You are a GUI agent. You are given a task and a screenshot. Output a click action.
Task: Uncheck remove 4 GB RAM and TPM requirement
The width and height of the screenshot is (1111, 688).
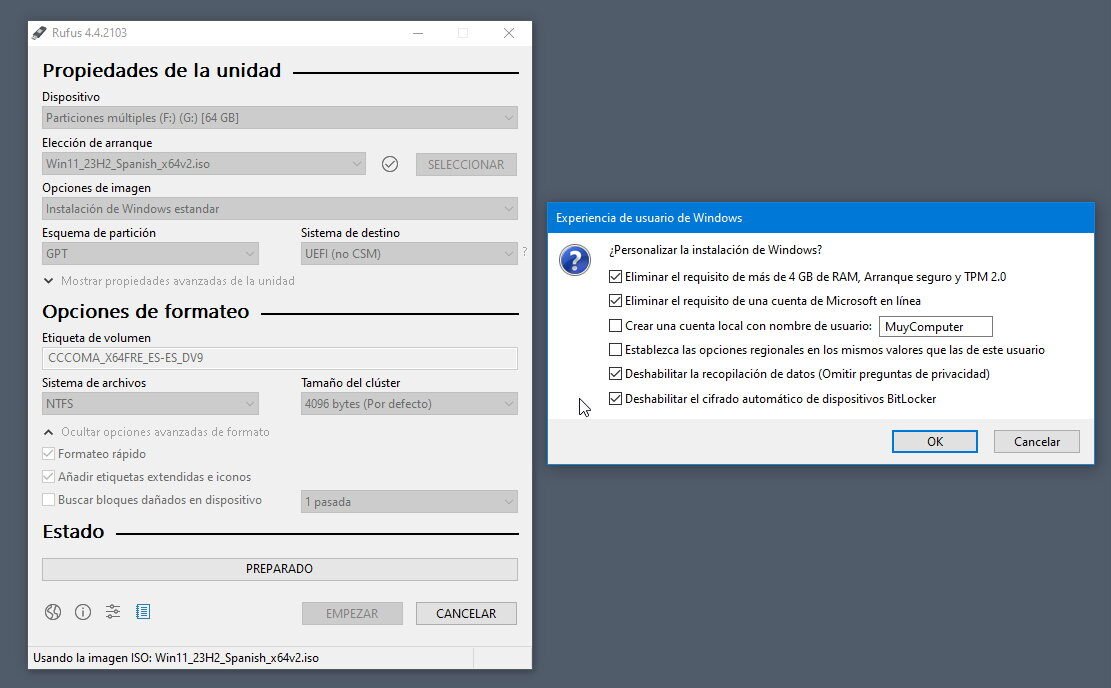615,276
